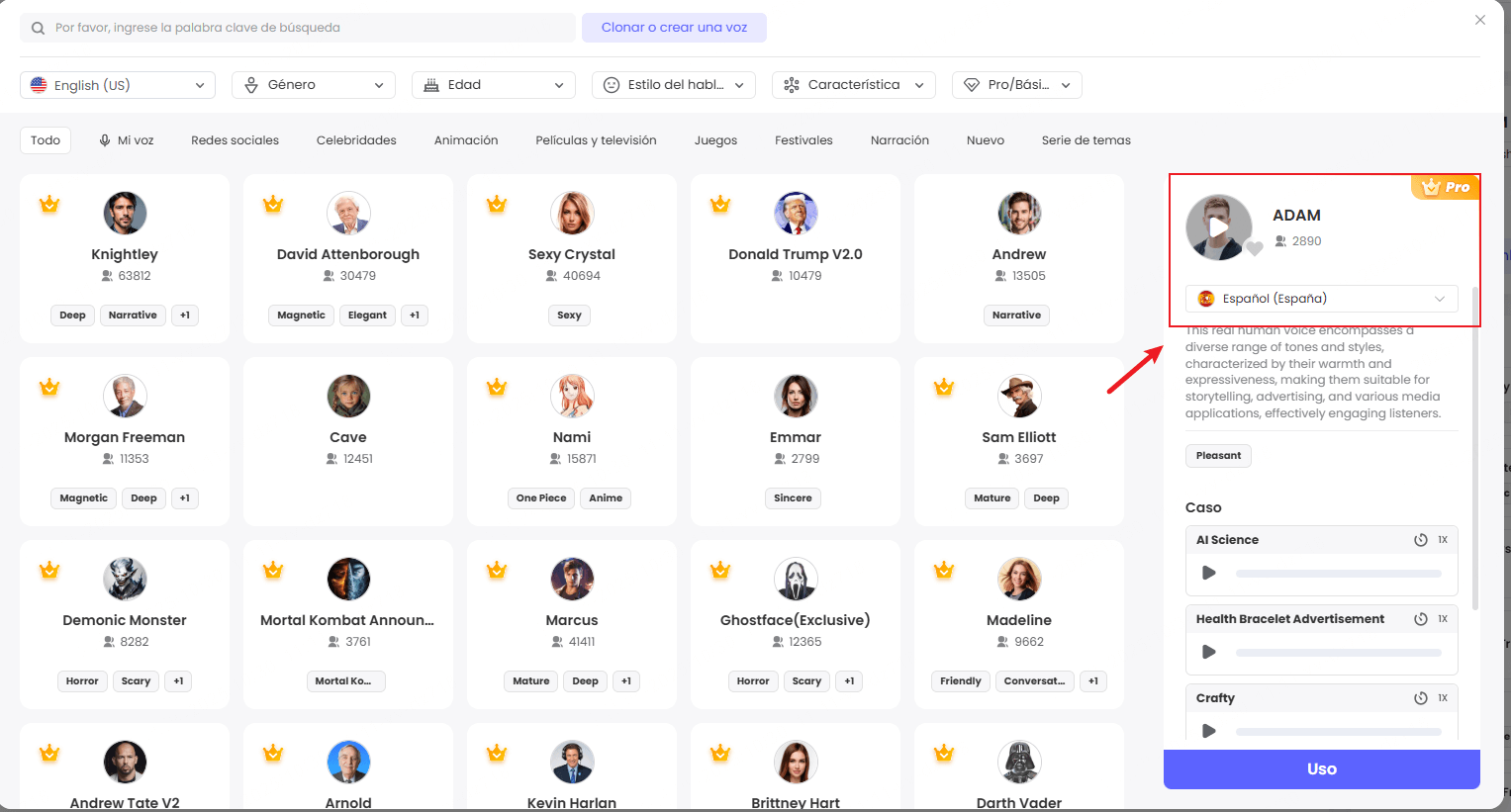Pick the Nami anime voice avatar
The image size is (1511, 812).
[572, 397]
